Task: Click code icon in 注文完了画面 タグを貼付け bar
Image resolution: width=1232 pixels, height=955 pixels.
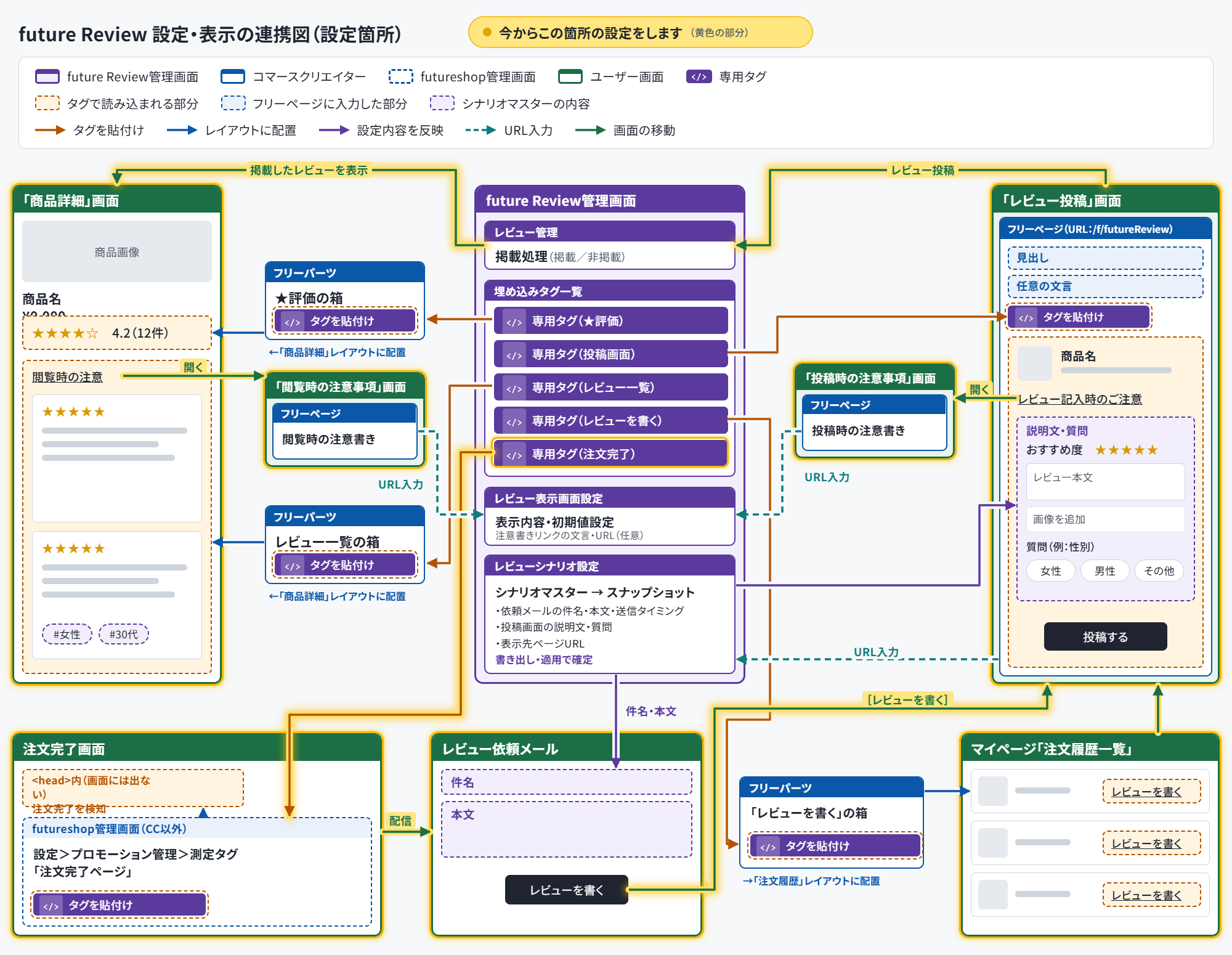Action: pos(51,905)
